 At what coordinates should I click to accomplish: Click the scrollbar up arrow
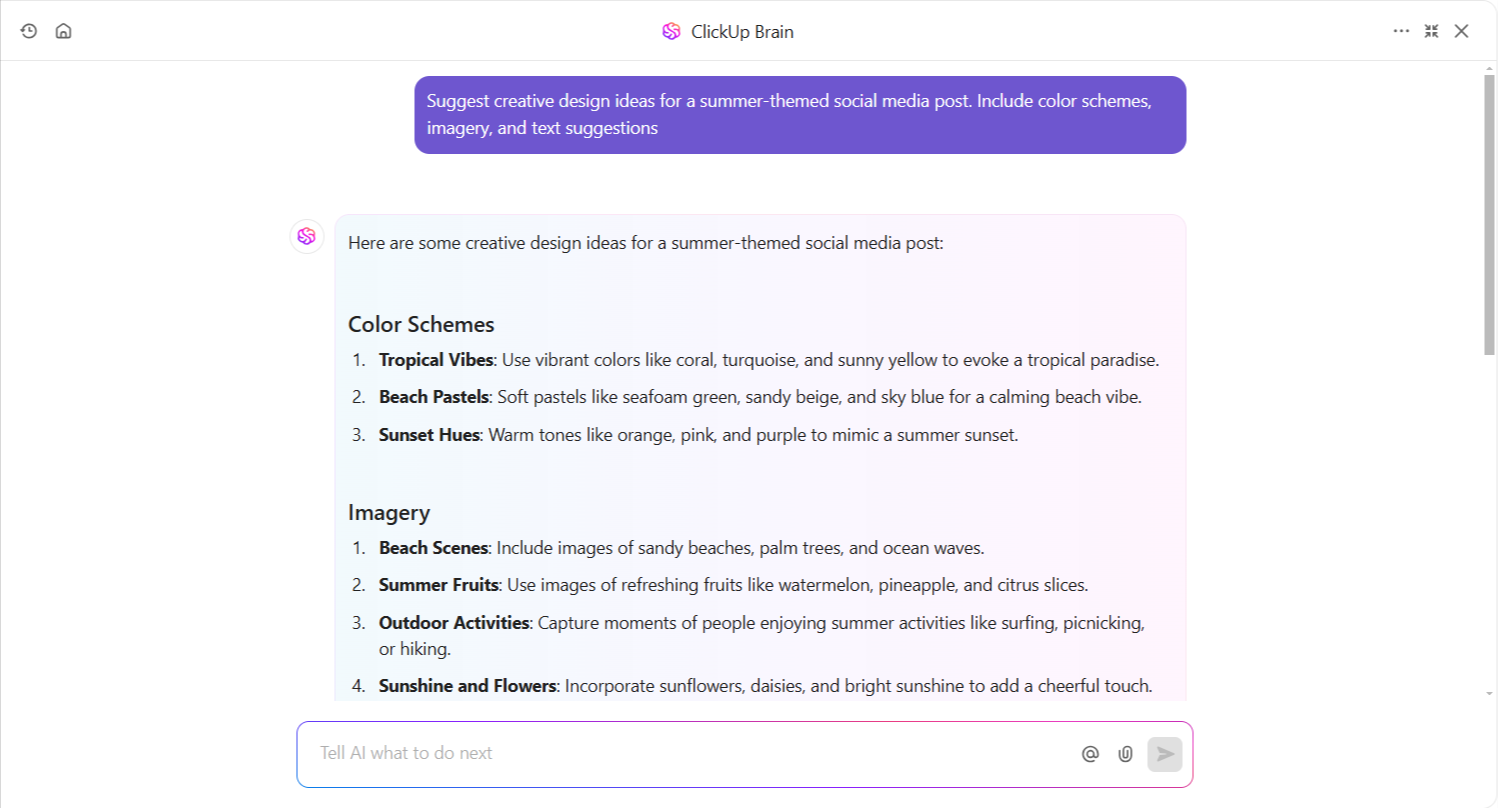pos(1489,68)
